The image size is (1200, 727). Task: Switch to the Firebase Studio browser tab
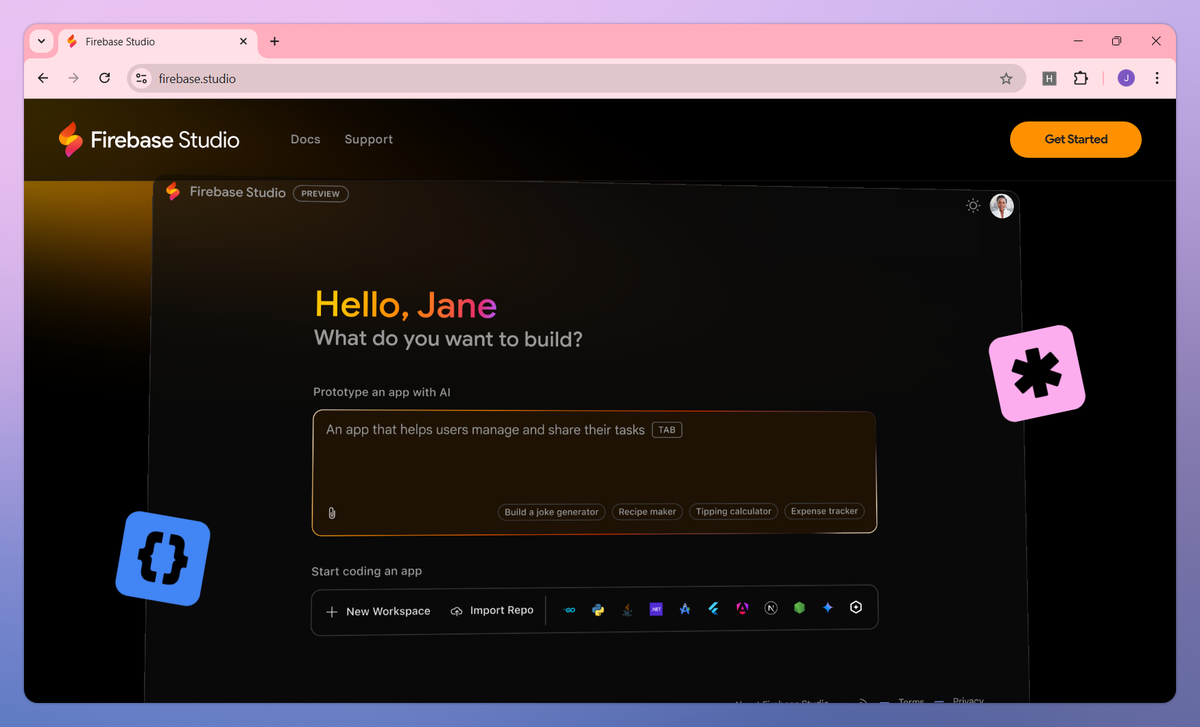[x=150, y=41]
